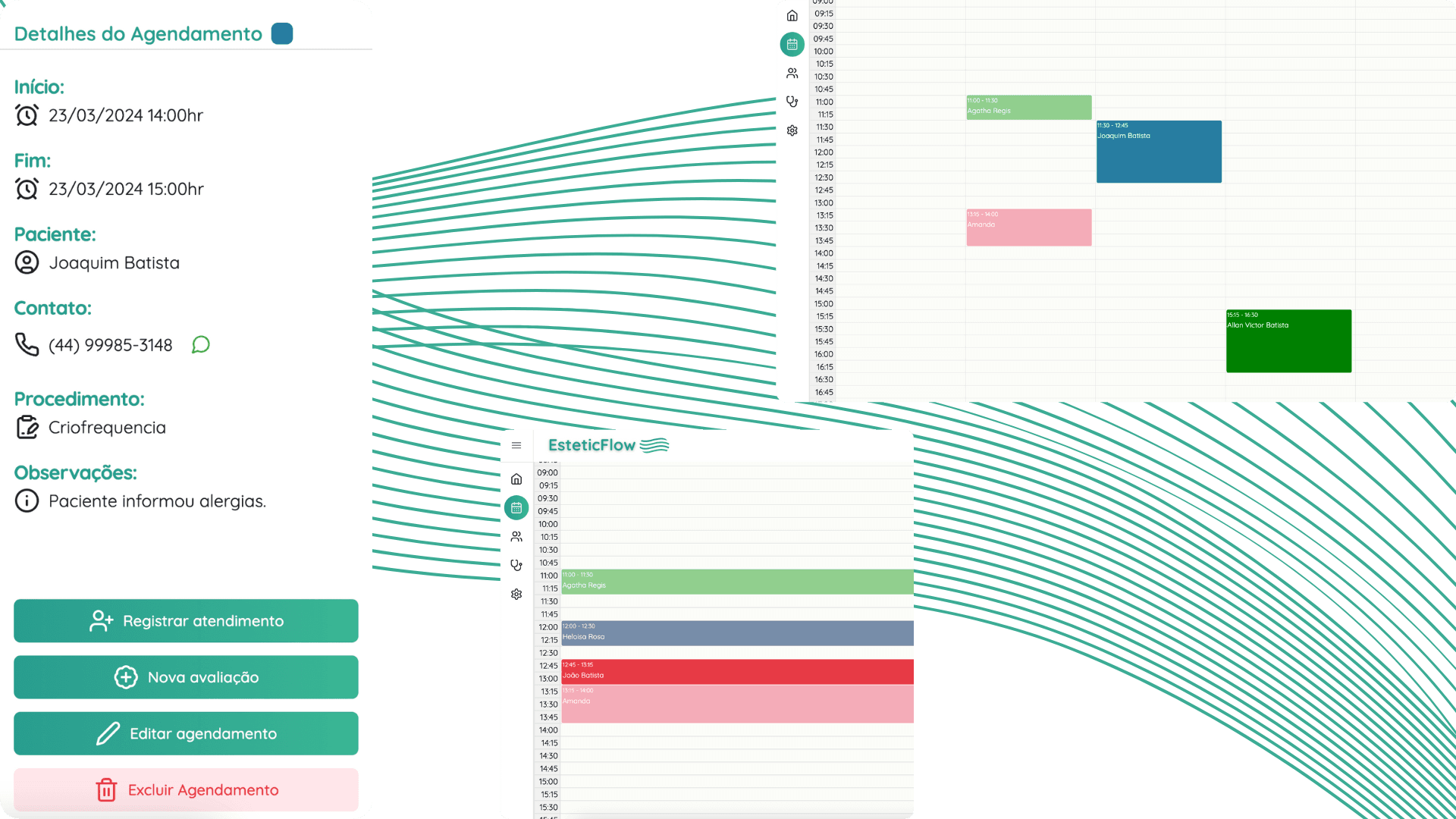1456x819 pixels.
Task: Click the add-user icon in Registrar atendimento
Action: tap(101, 621)
